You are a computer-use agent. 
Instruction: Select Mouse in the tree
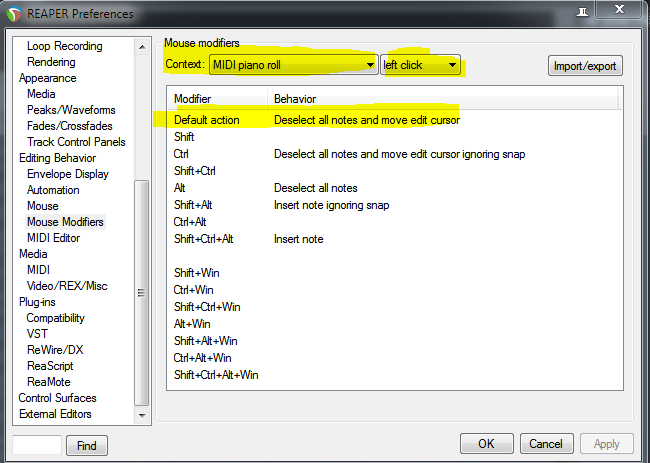[43, 206]
